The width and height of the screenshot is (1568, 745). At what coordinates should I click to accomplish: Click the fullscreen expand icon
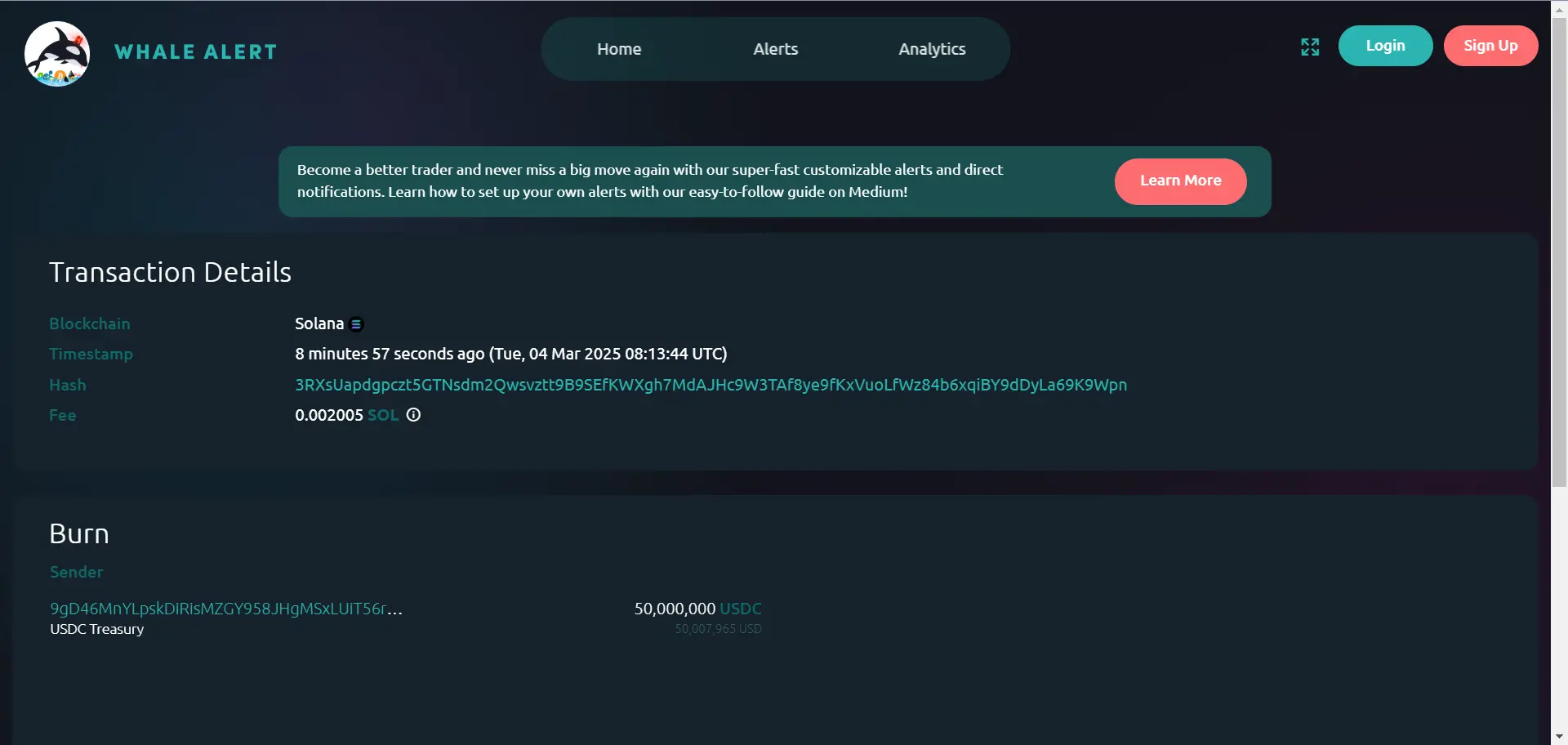(1310, 47)
